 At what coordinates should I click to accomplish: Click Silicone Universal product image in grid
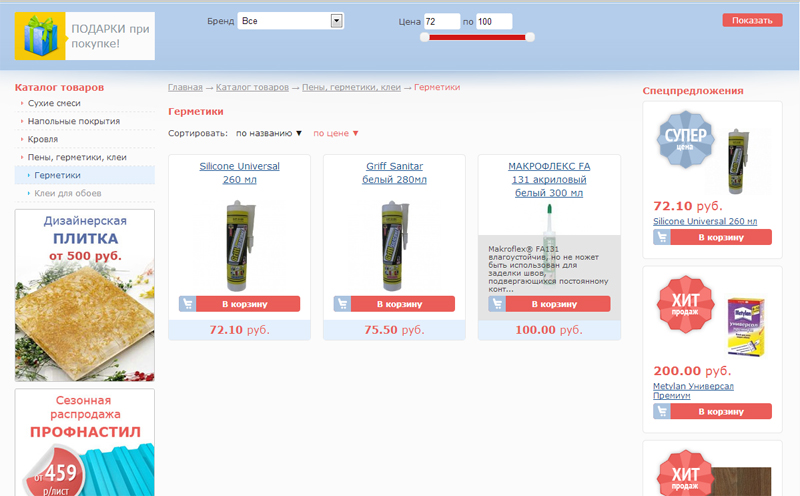[240, 246]
